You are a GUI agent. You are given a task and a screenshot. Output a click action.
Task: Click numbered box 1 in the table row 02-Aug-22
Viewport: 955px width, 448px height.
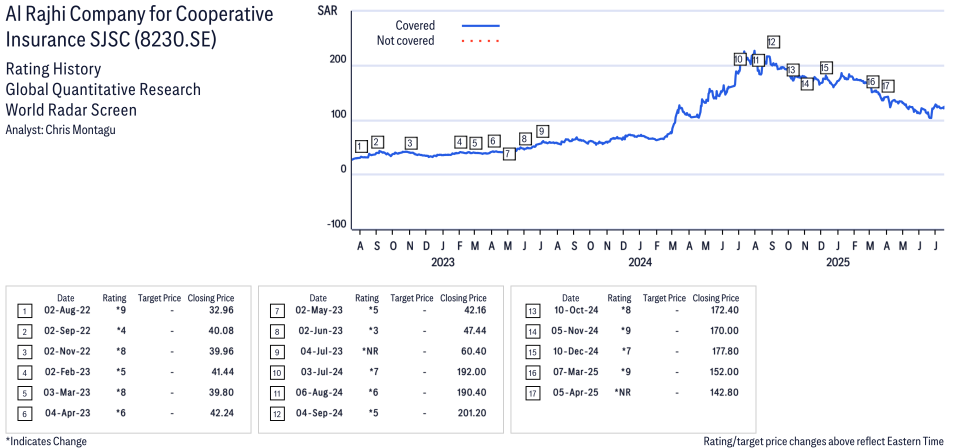coord(24,312)
